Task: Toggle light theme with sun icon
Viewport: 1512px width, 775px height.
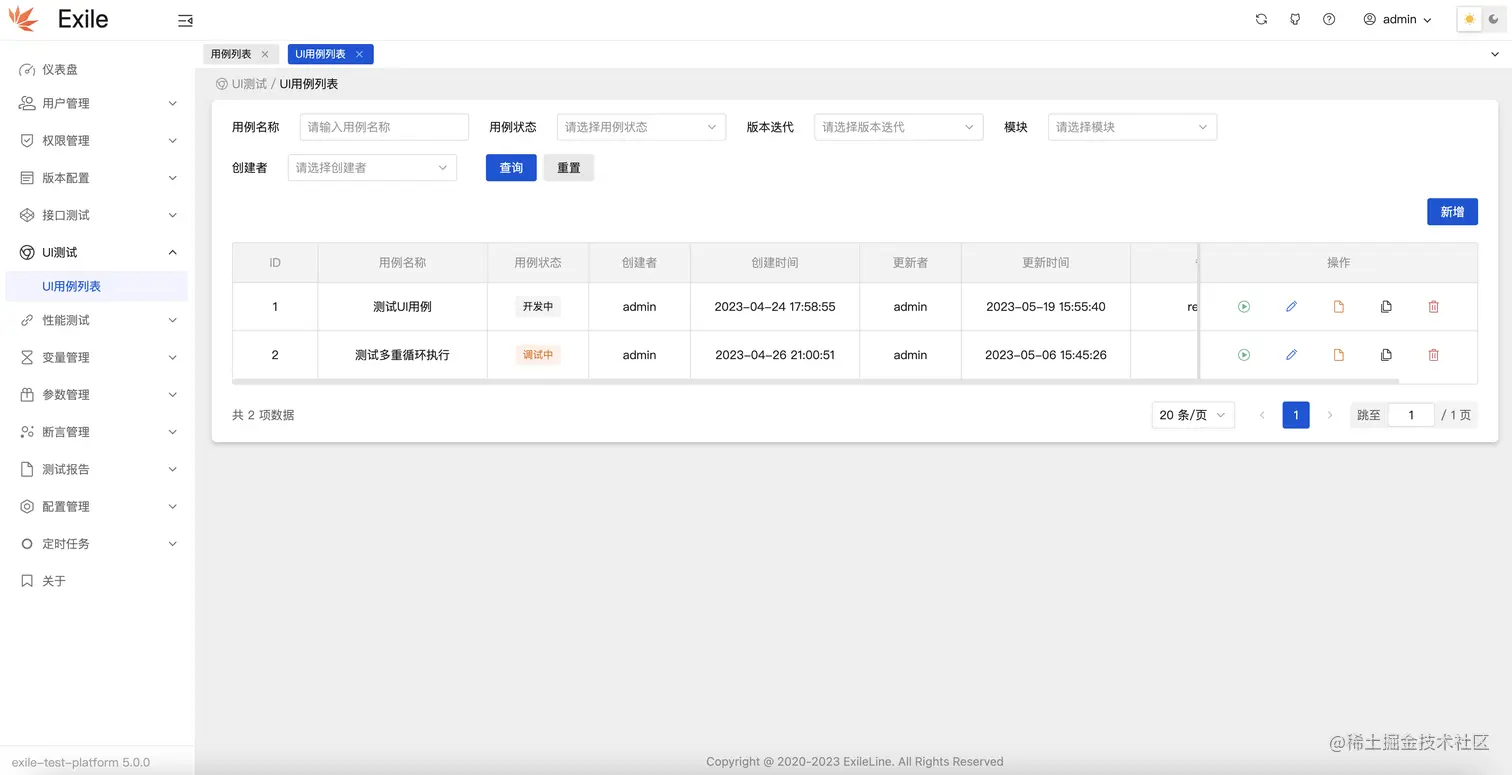Action: tap(1469, 18)
